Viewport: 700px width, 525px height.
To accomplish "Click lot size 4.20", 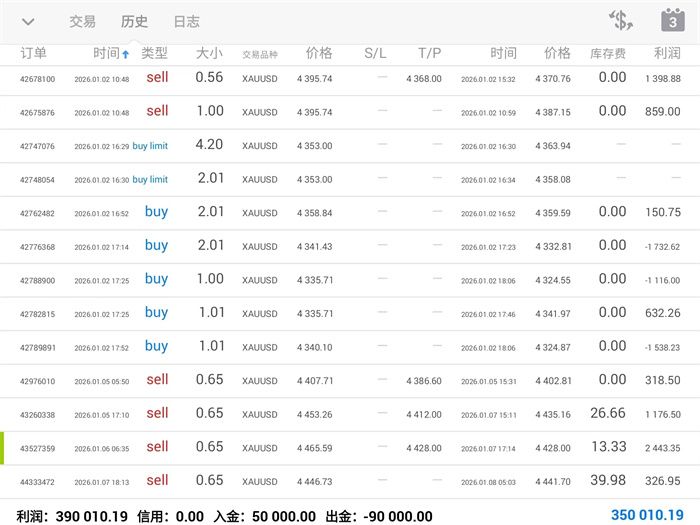I will click(209, 144).
